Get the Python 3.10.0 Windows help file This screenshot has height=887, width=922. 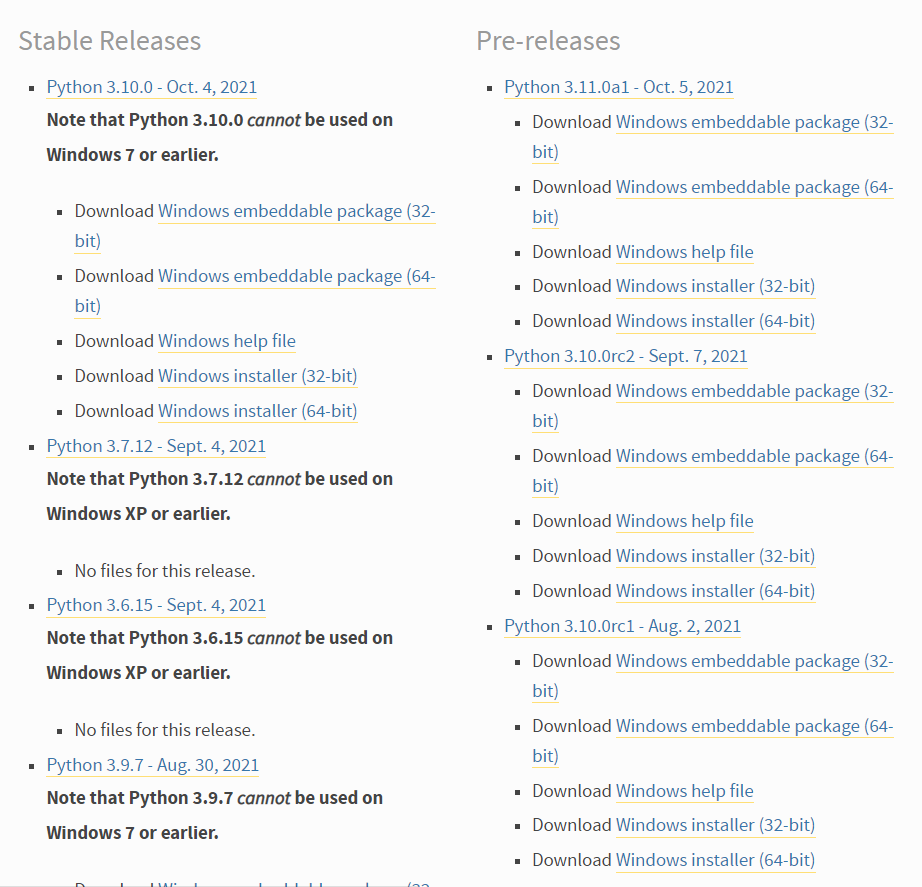(x=227, y=341)
